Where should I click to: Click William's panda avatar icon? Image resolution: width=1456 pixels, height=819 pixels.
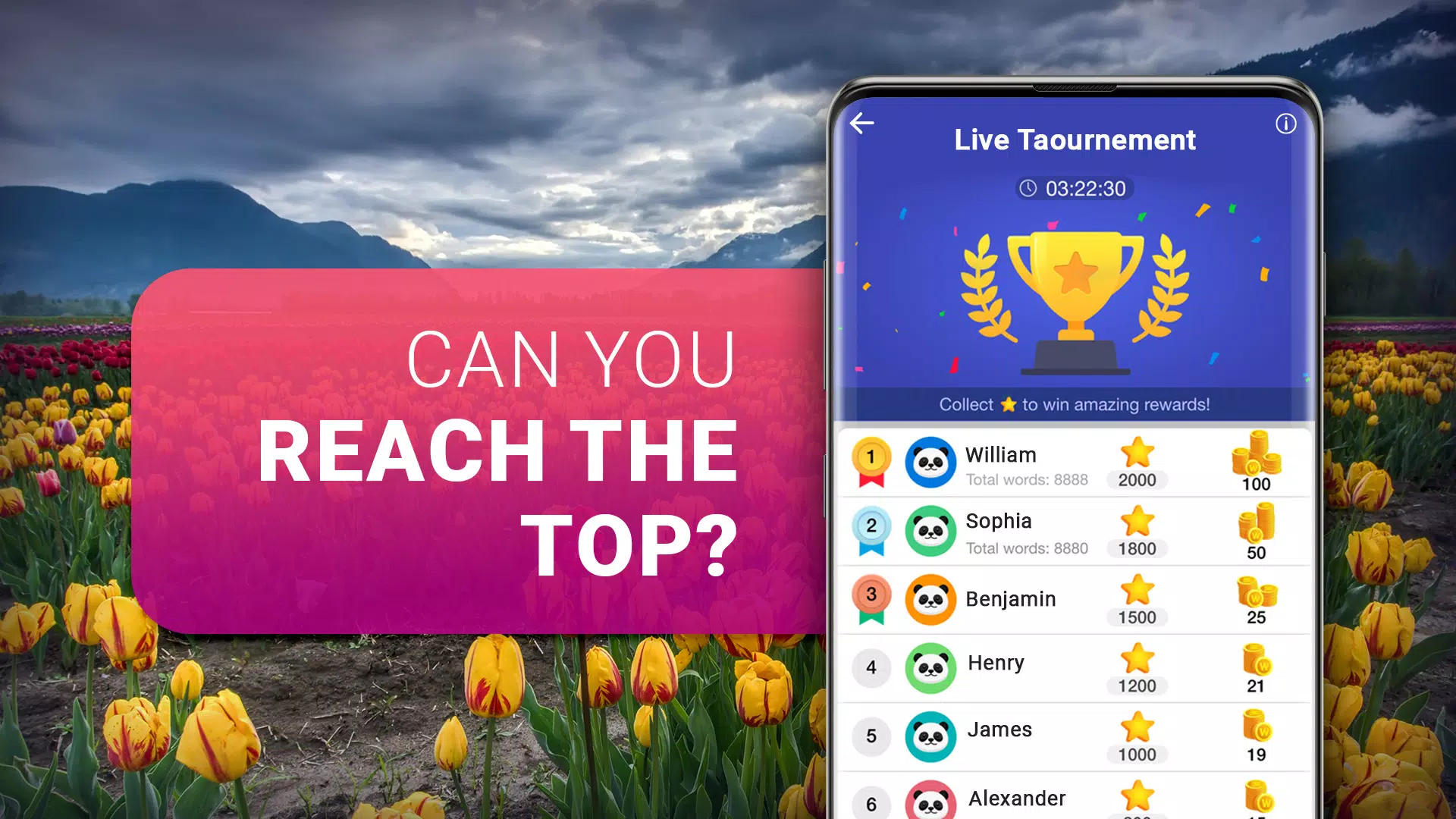[930, 462]
